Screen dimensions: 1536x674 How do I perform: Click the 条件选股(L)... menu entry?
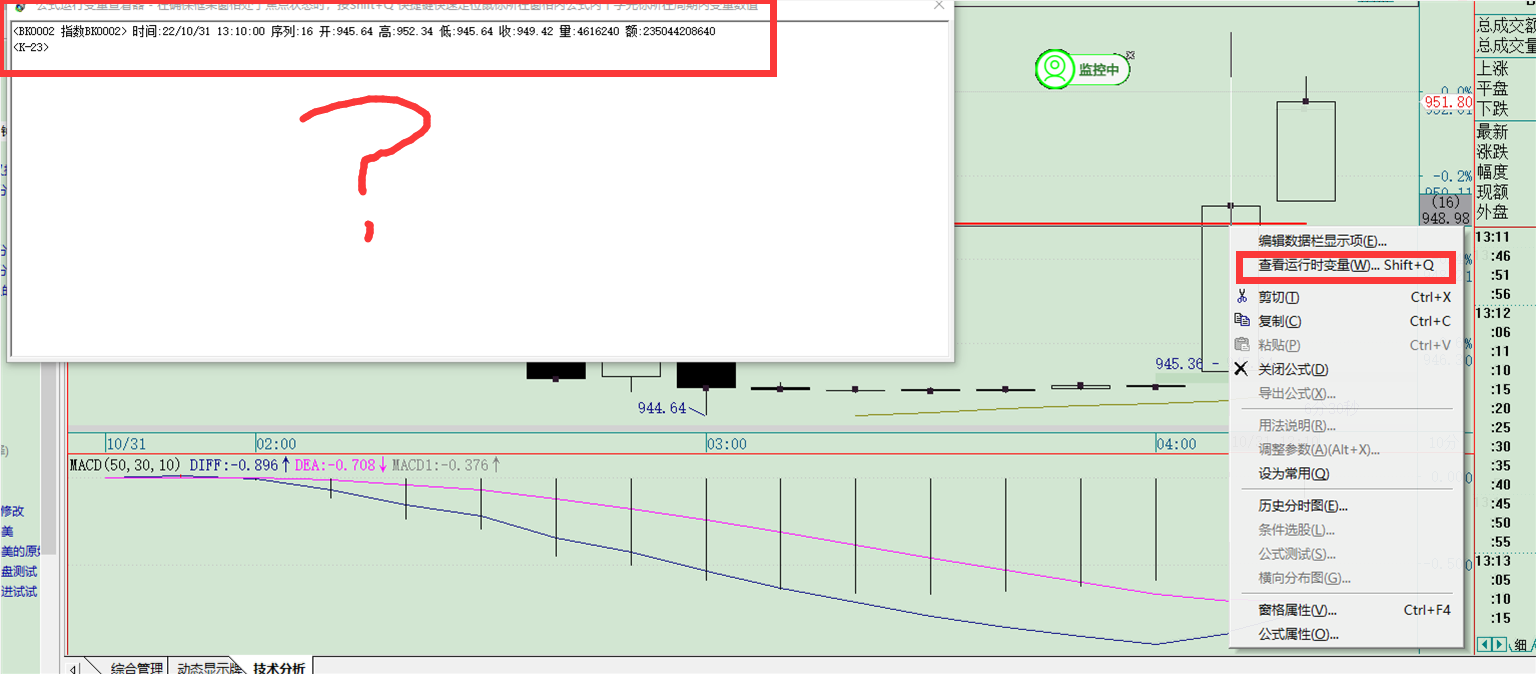1345,529
